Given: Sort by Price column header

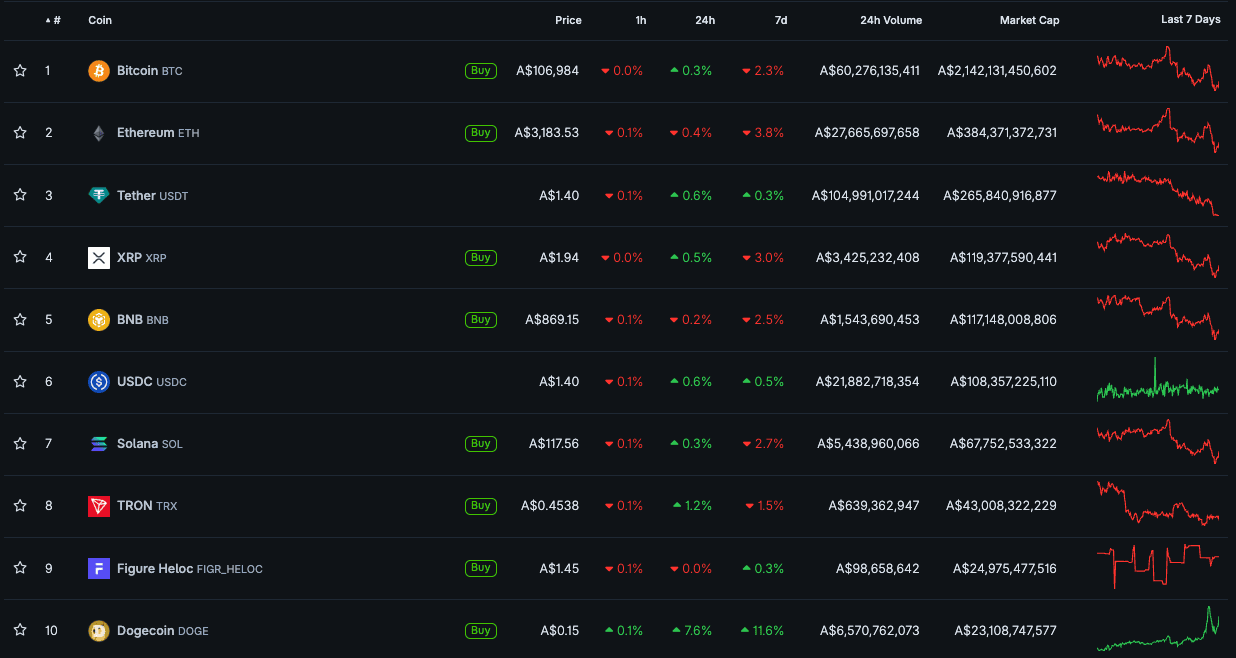Looking at the screenshot, I should pyautogui.click(x=568, y=20).
